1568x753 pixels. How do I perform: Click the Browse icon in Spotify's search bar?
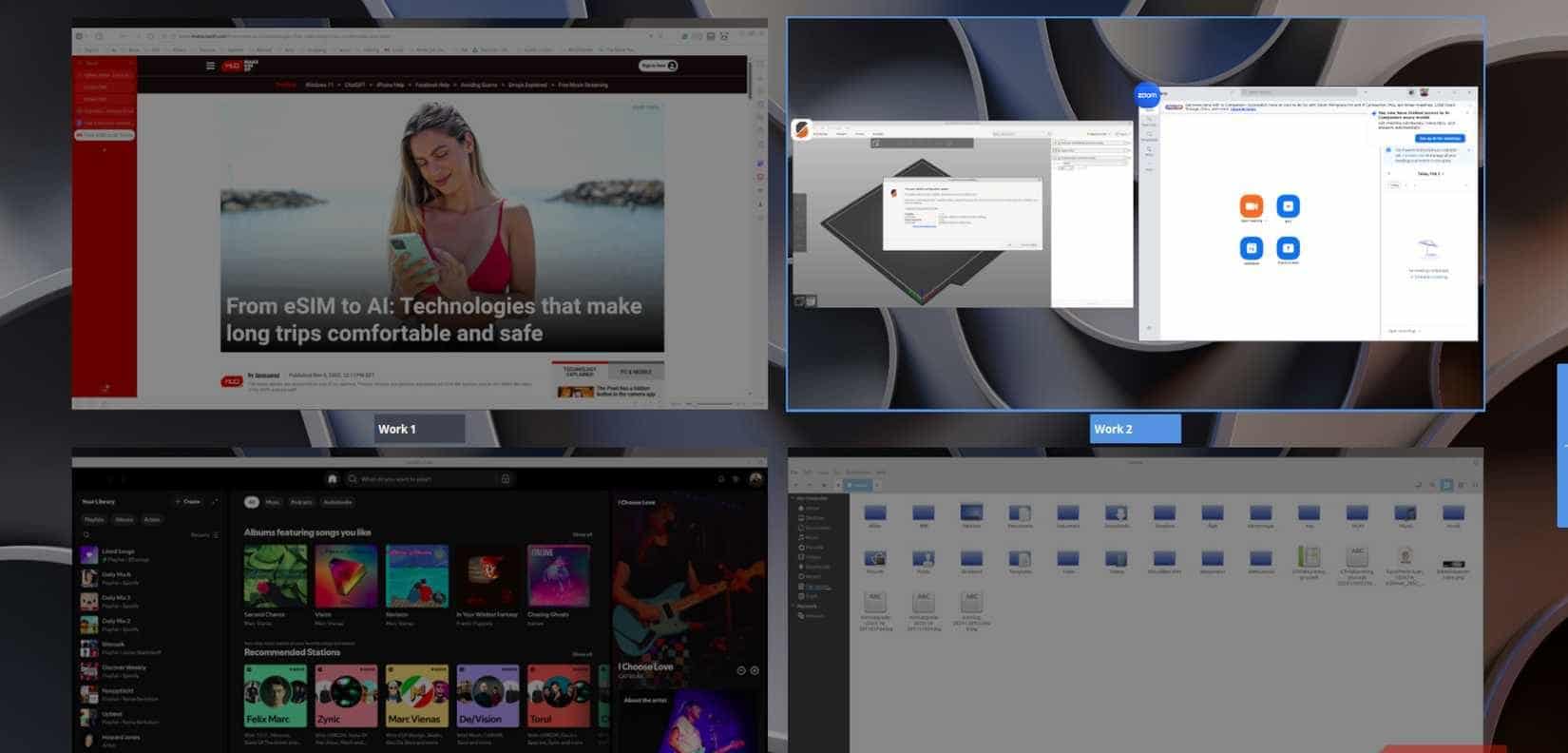(506, 479)
